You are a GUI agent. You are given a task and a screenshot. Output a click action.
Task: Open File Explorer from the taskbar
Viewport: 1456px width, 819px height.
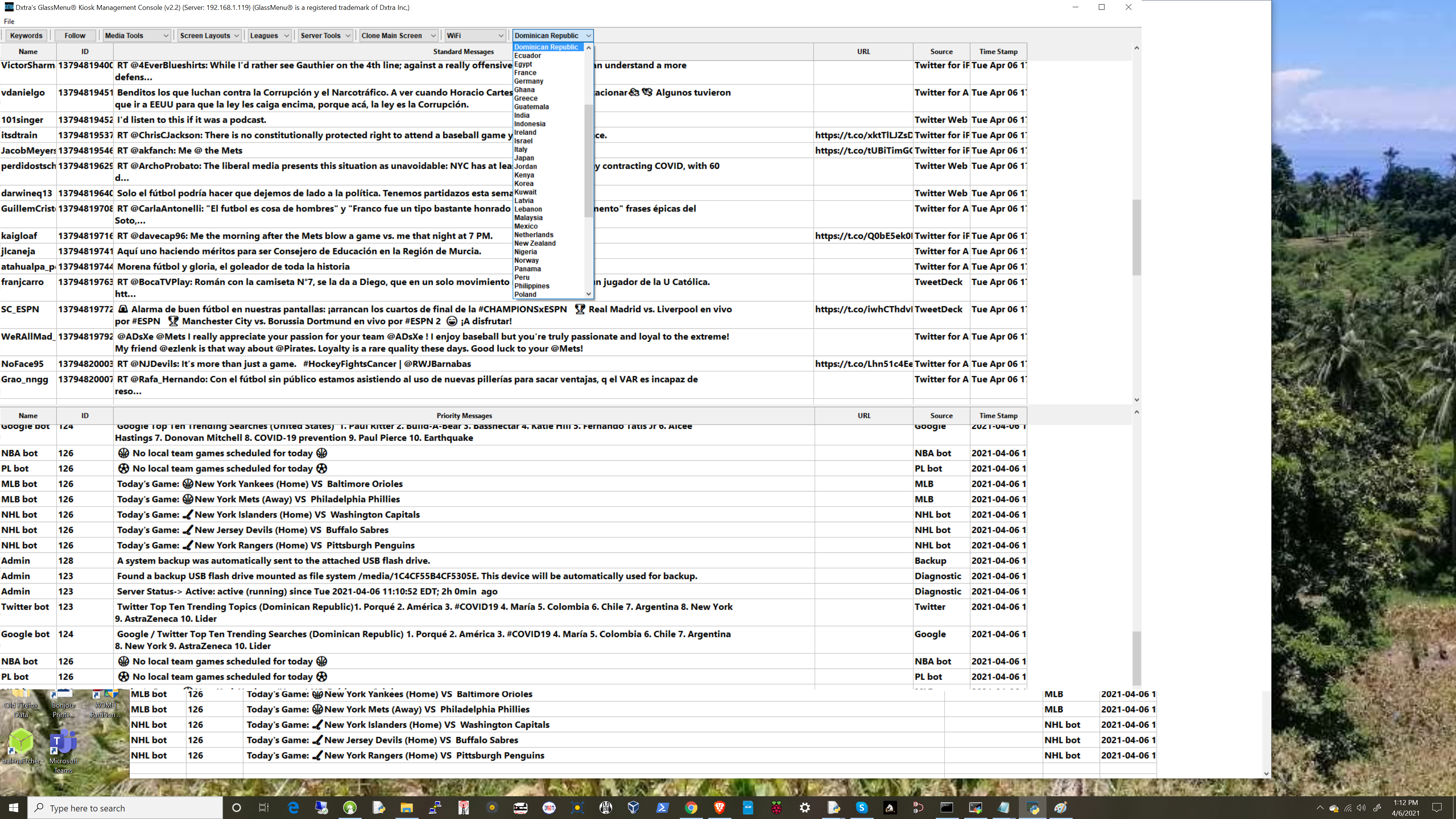[406, 808]
